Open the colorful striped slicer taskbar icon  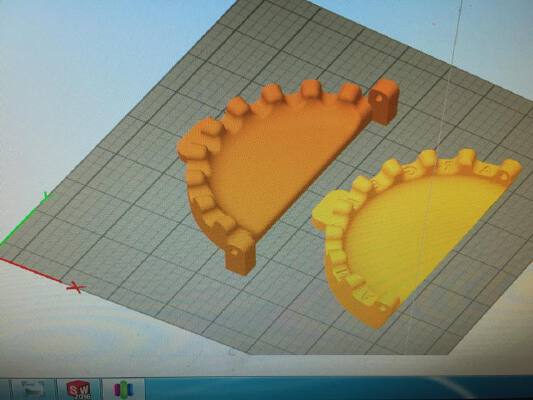(123, 389)
